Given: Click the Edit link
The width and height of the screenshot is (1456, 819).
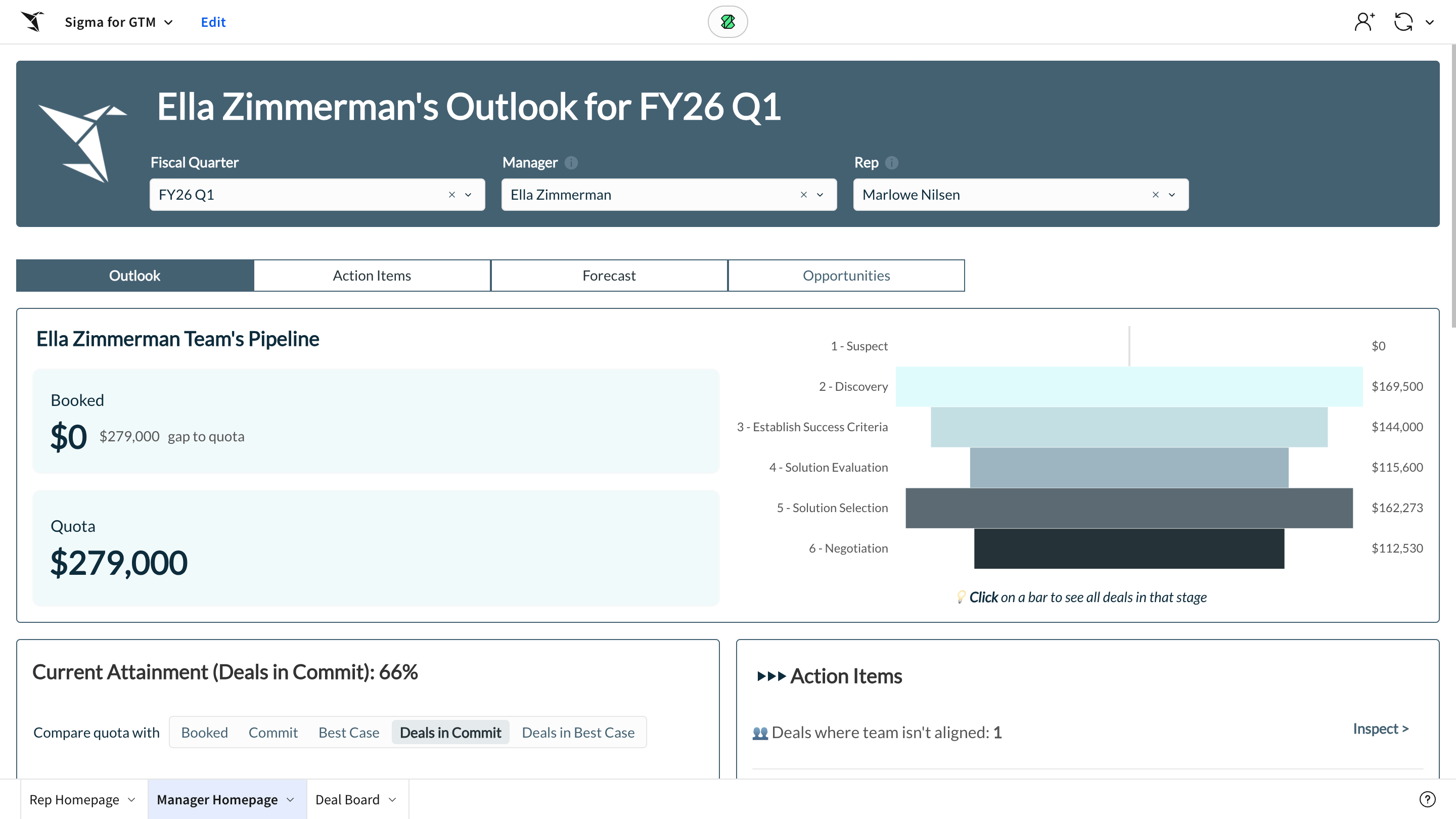Looking at the screenshot, I should click(x=213, y=22).
